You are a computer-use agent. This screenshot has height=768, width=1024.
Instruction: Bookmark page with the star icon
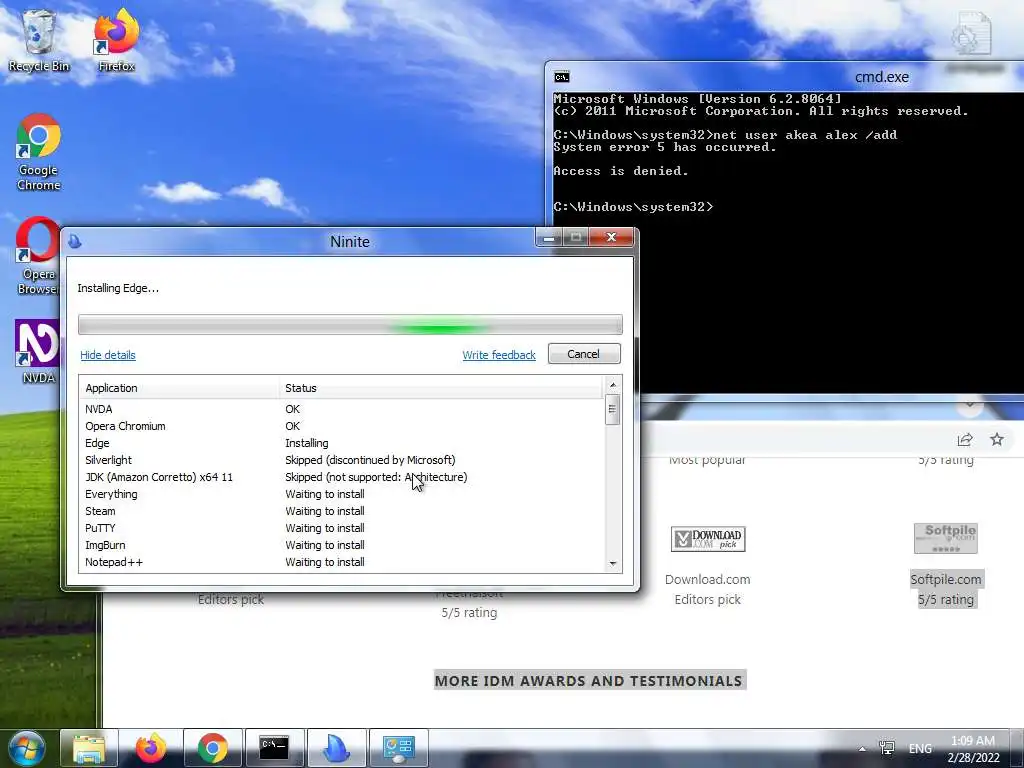pyautogui.click(x=997, y=440)
